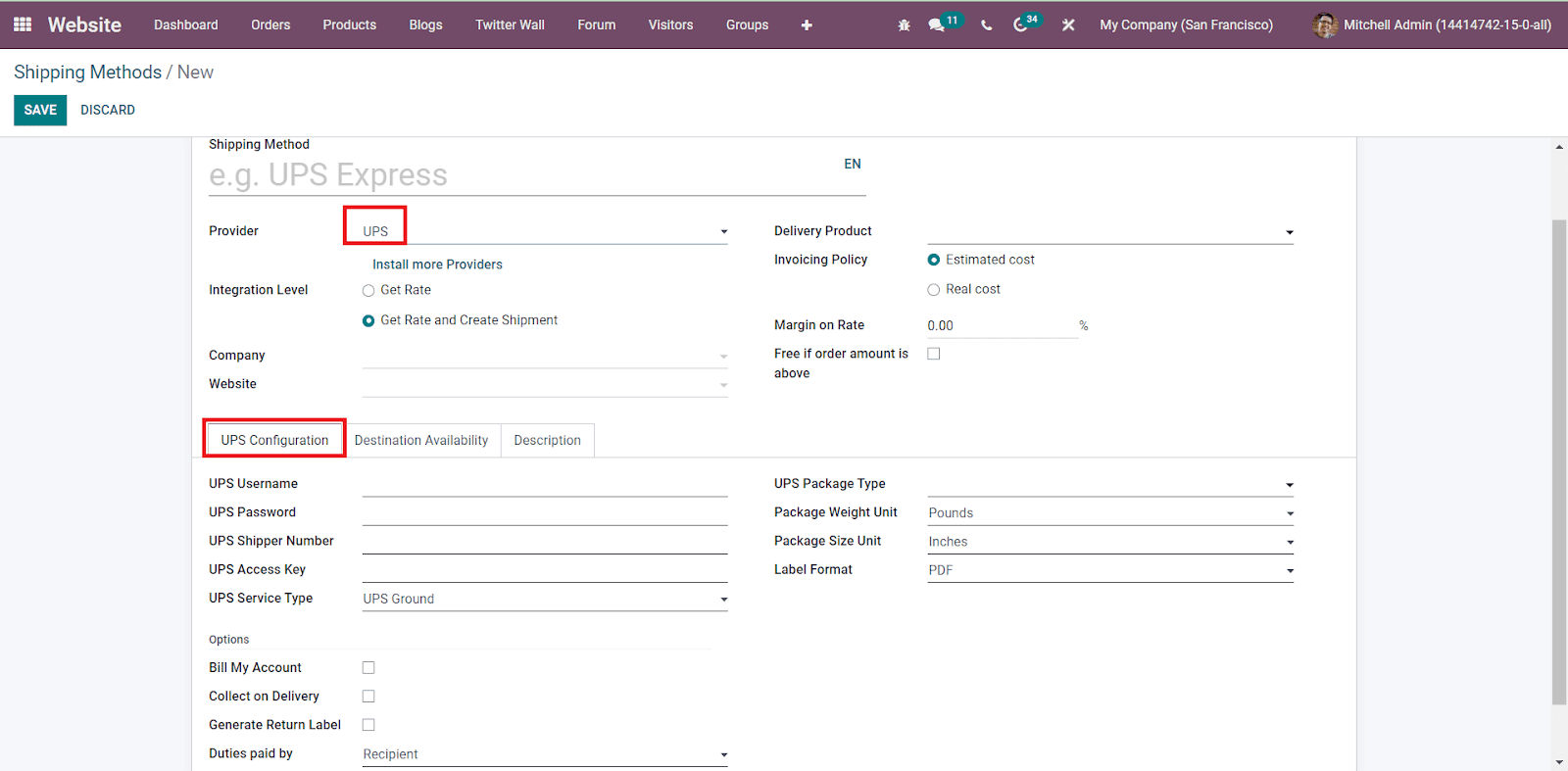Screen dimensions: 1568x771
Task: Switch to the Description tab
Action: [x=547, y=440]
